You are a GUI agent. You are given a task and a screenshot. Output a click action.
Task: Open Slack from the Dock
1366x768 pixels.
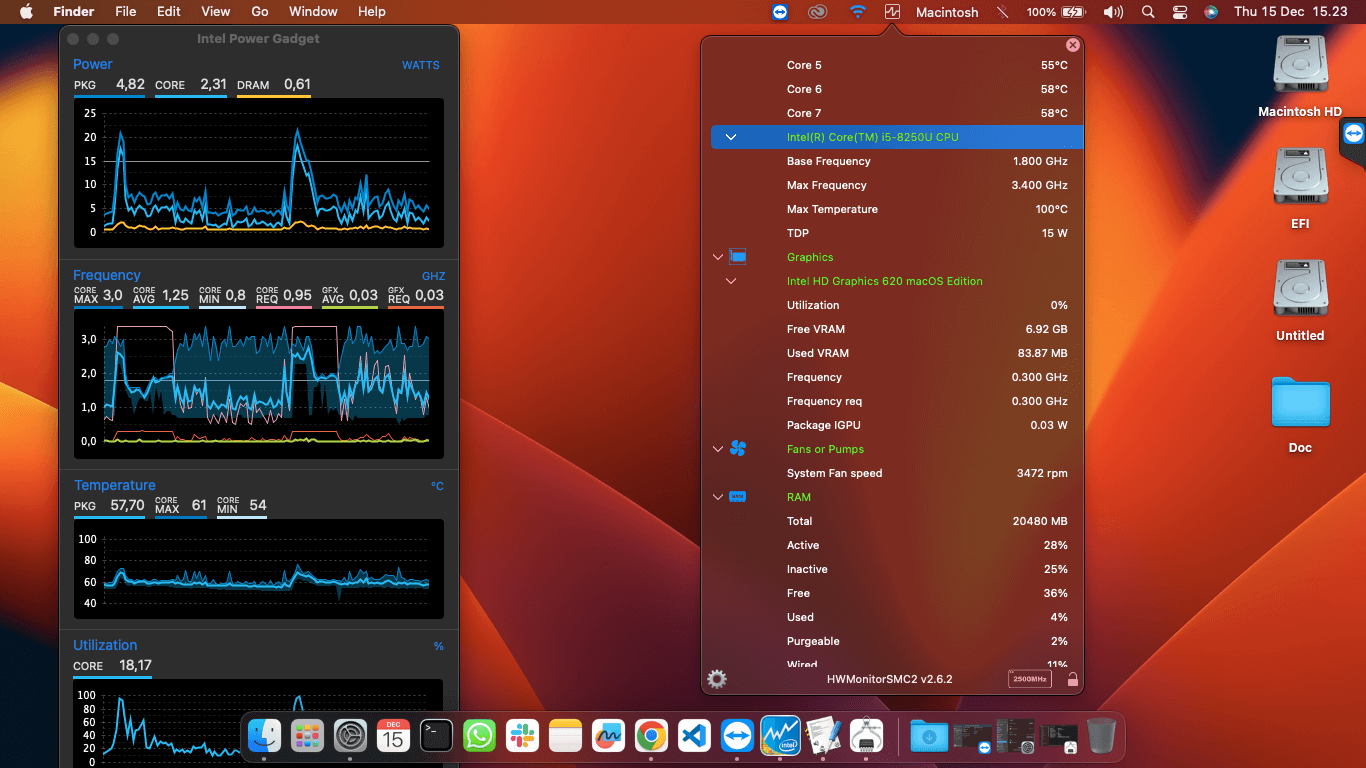522,737
